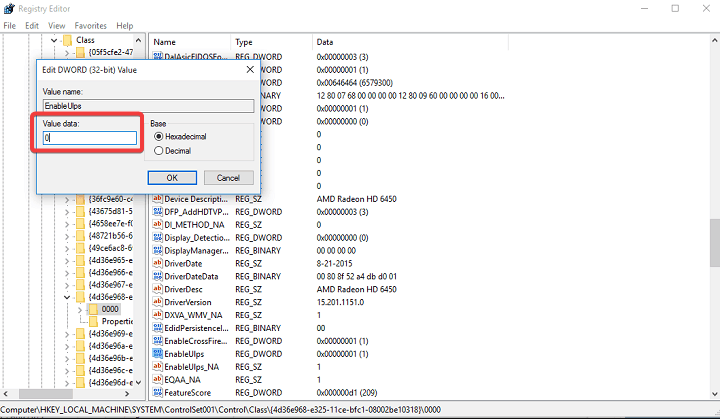This screenshot has height=419, width=720.
Task: Click the string icon beside DriverVersion
Action: coord(158,302)
